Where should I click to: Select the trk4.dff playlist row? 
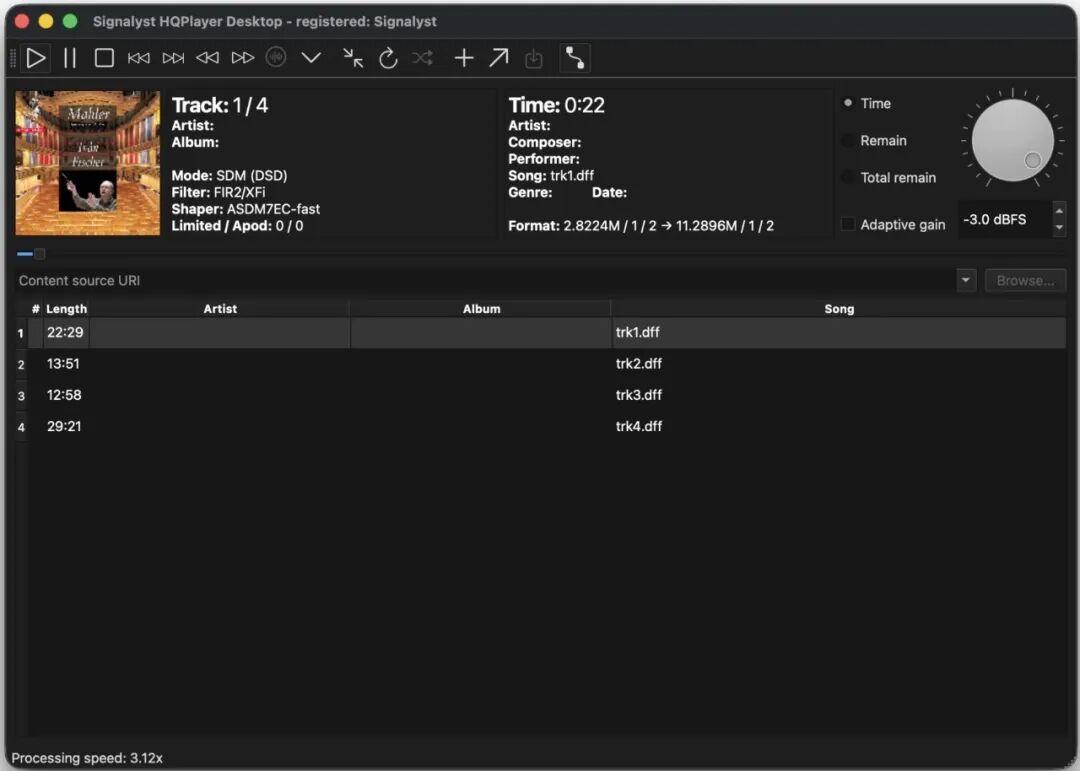point(541,426)
